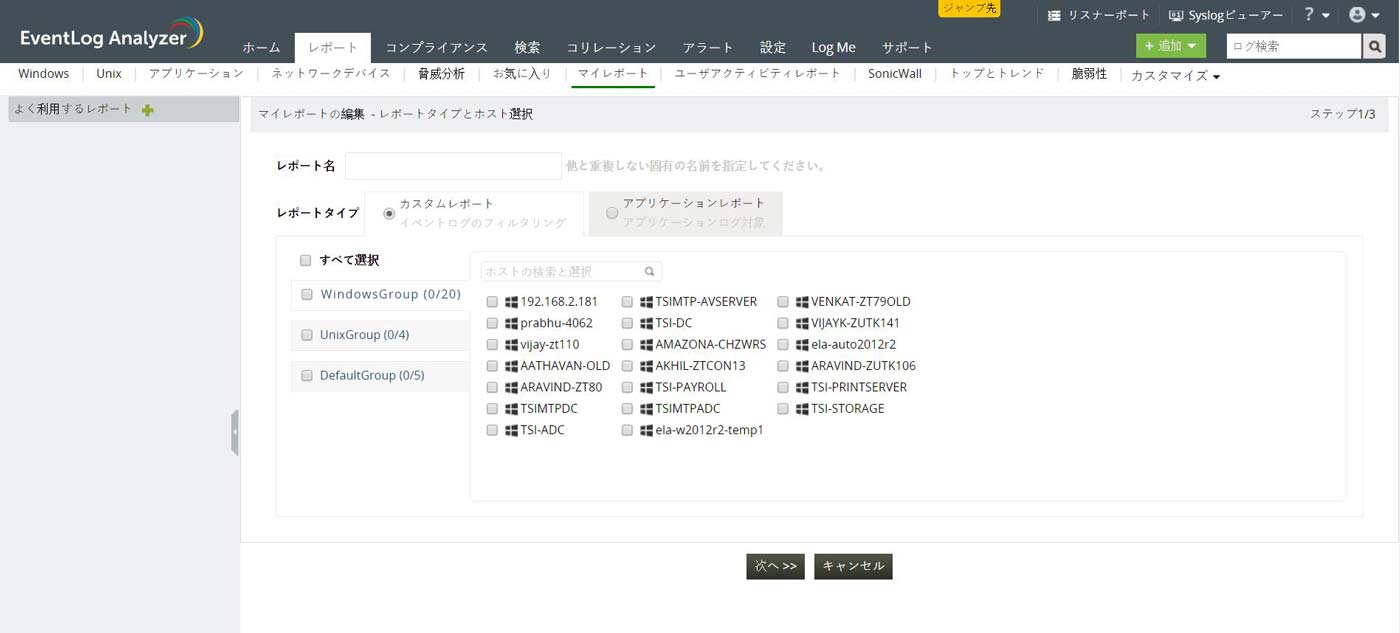This screenshot has height=633, width=1400.
Task: Click the green plus beside frequently used reports
Action: (148, 110)
